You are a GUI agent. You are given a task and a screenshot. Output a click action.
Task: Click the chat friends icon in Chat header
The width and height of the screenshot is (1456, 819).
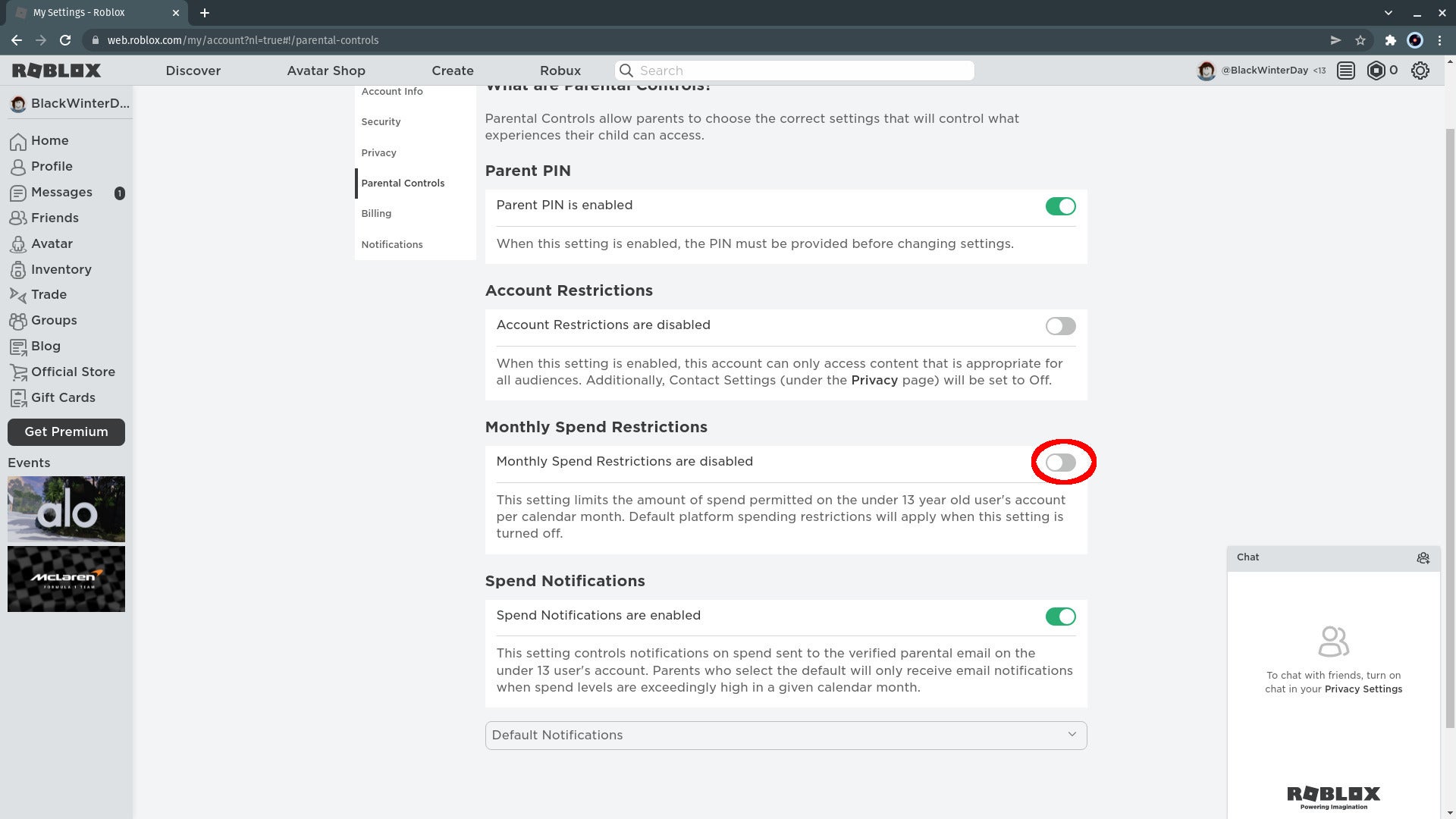1423,558
